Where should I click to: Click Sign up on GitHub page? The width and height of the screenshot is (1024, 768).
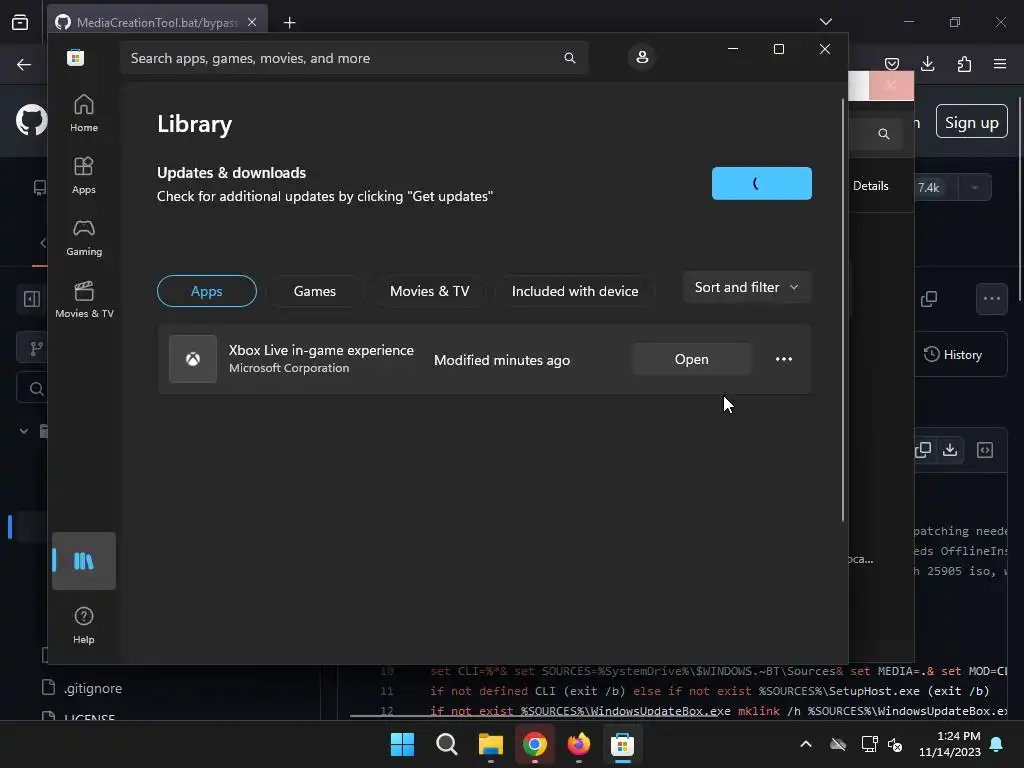tap(972, 122)
